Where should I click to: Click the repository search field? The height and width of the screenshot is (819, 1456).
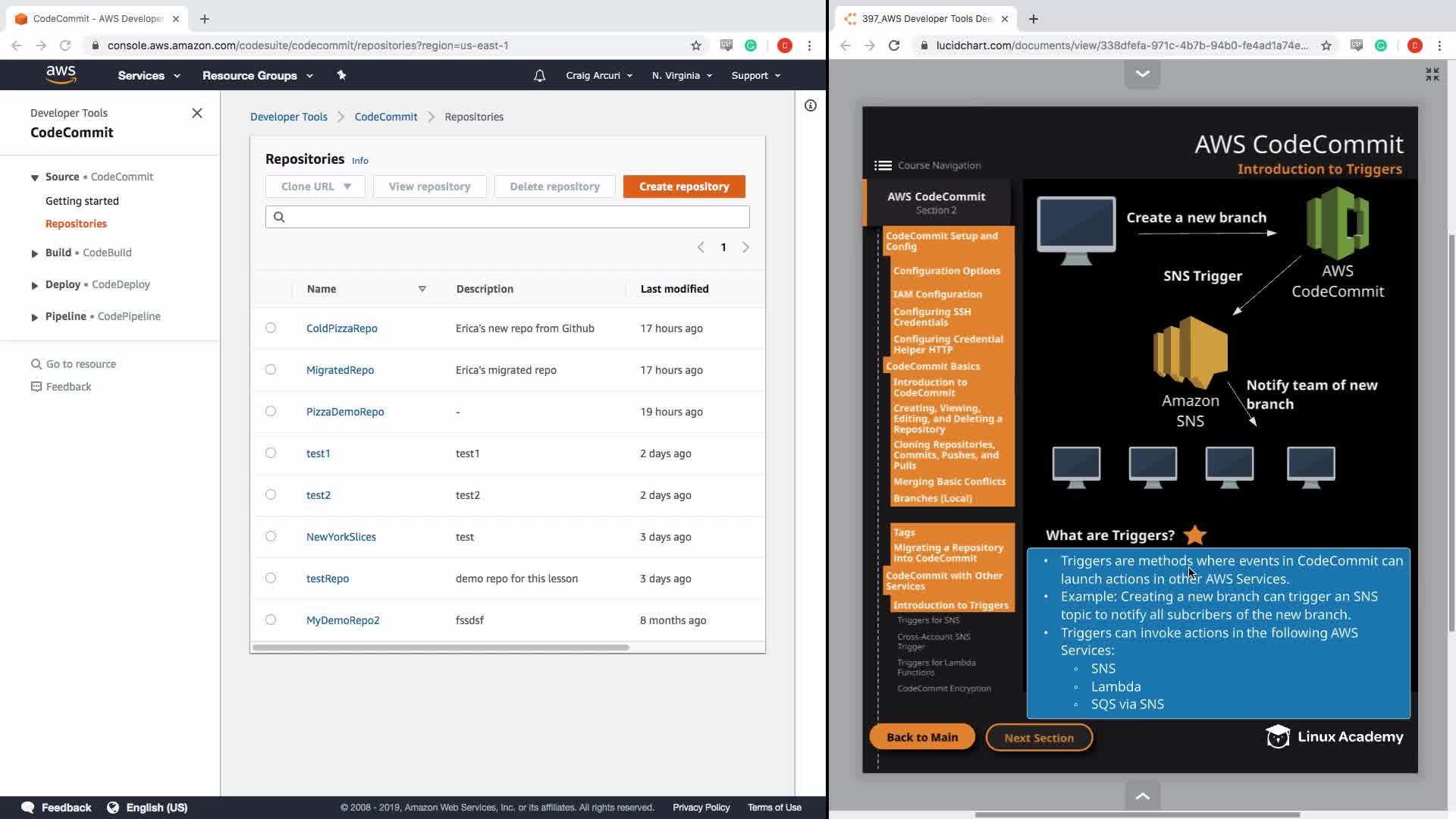coord(508,217)
